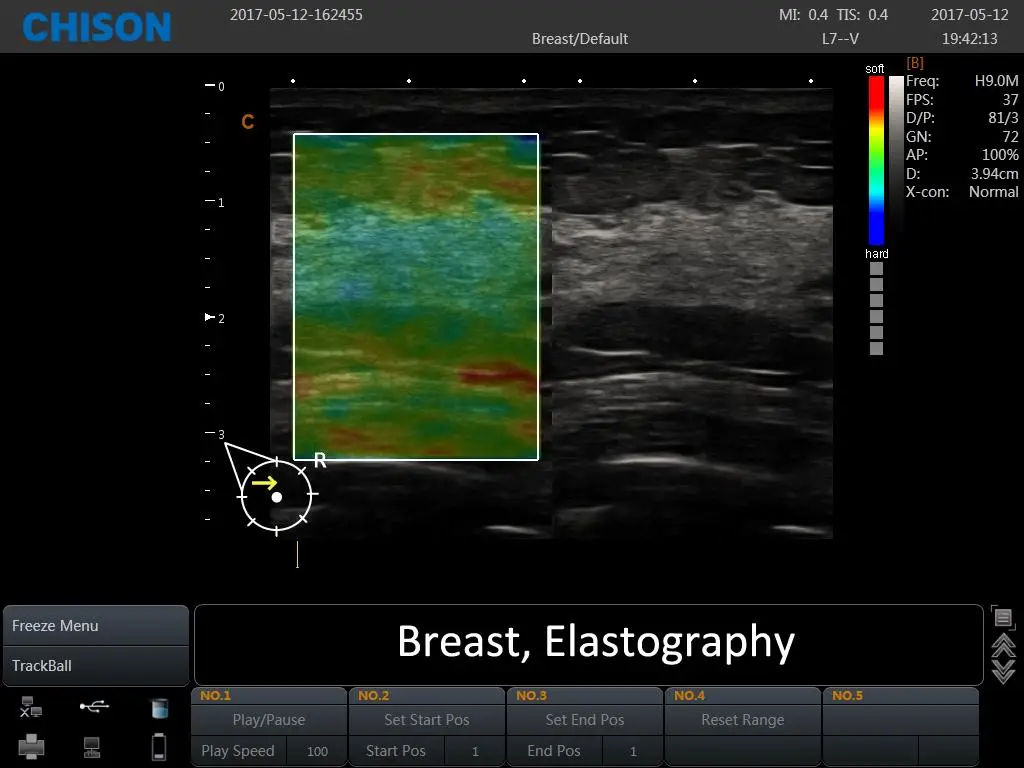The width and height of the screenshot is (1024, 768).
Task: Click the Set End Pos button
Action: [x=584, y=719]
